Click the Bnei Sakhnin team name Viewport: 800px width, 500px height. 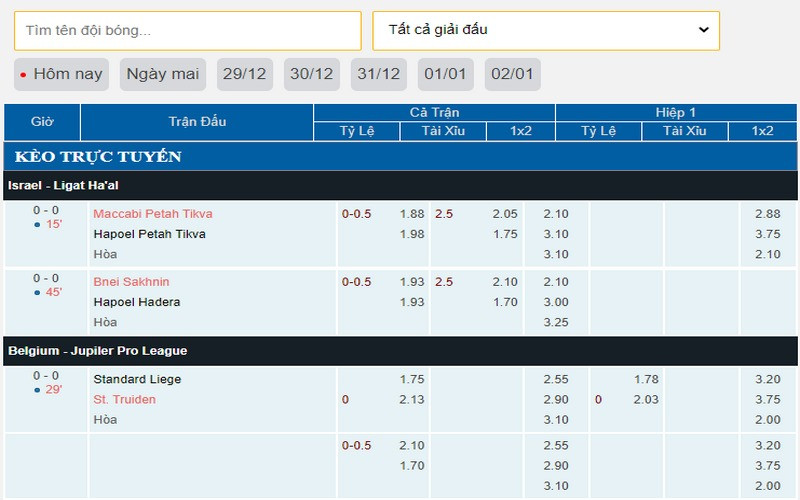click(x=132, y=282)
